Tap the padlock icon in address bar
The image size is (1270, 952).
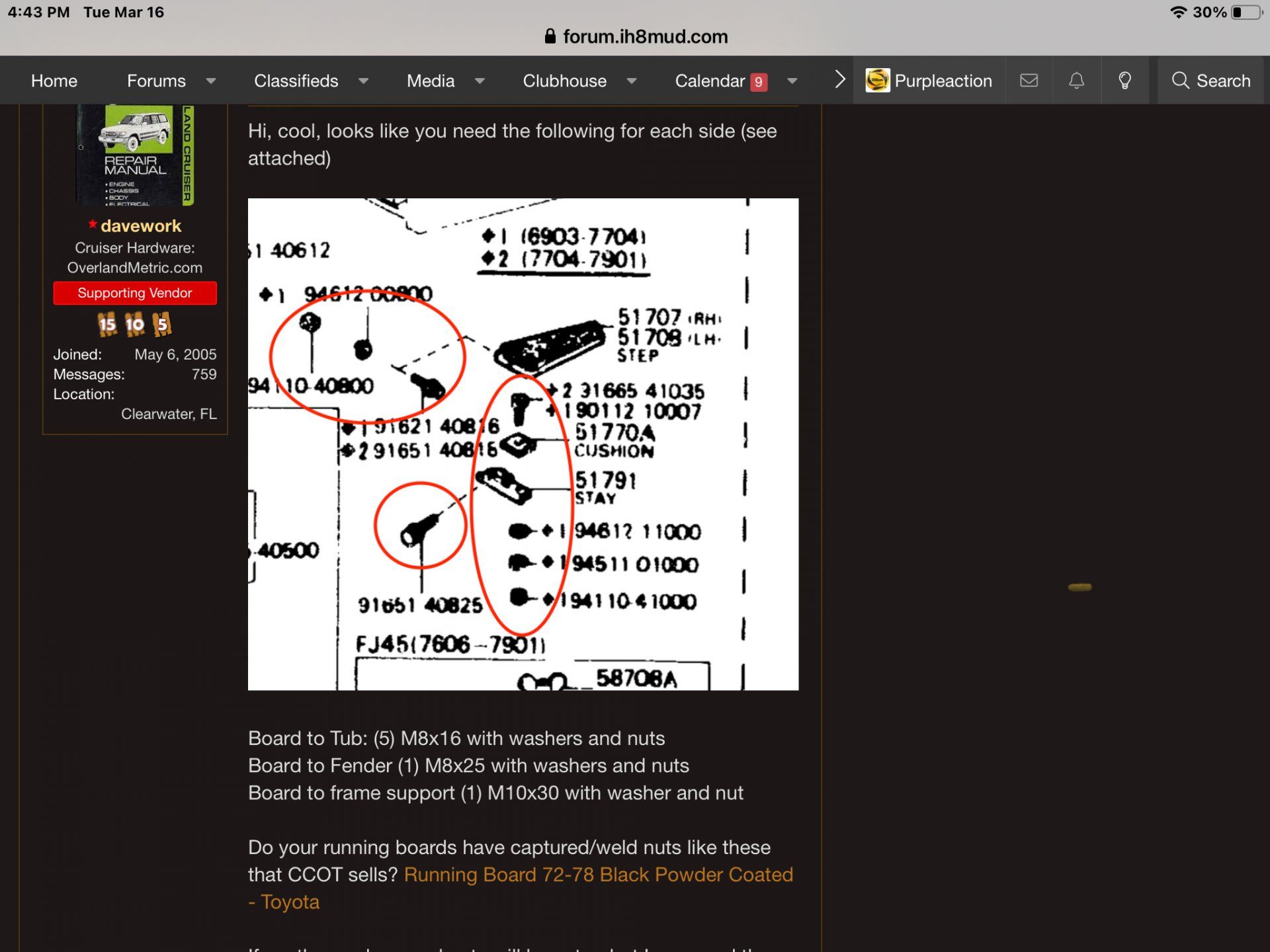550,36
